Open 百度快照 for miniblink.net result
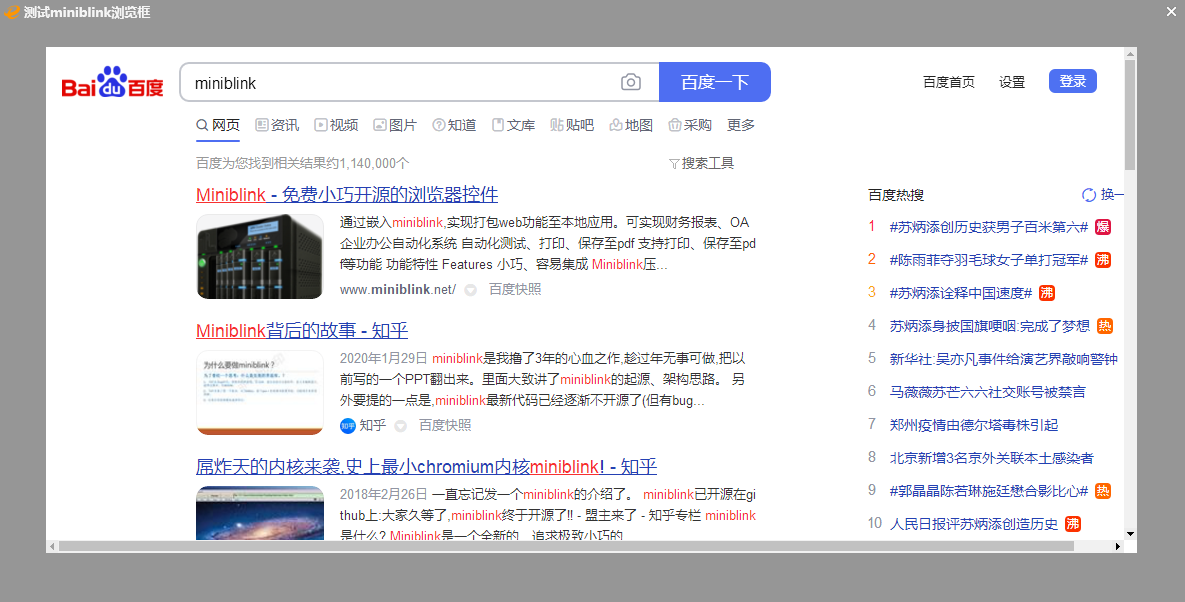The width and height of the screenshot is (1185, 602). [515, 289]
